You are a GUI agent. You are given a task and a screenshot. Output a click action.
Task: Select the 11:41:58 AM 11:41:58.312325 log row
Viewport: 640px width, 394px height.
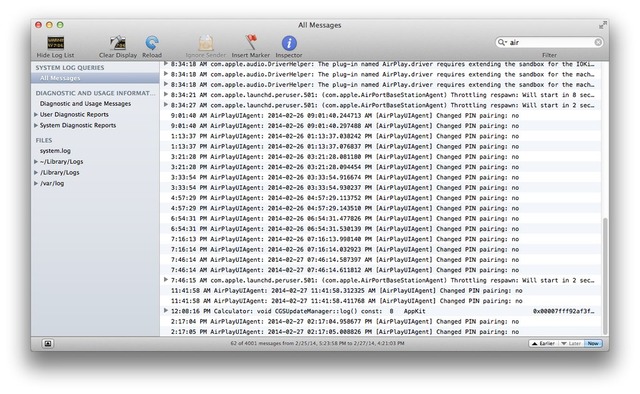pos(381,291)
